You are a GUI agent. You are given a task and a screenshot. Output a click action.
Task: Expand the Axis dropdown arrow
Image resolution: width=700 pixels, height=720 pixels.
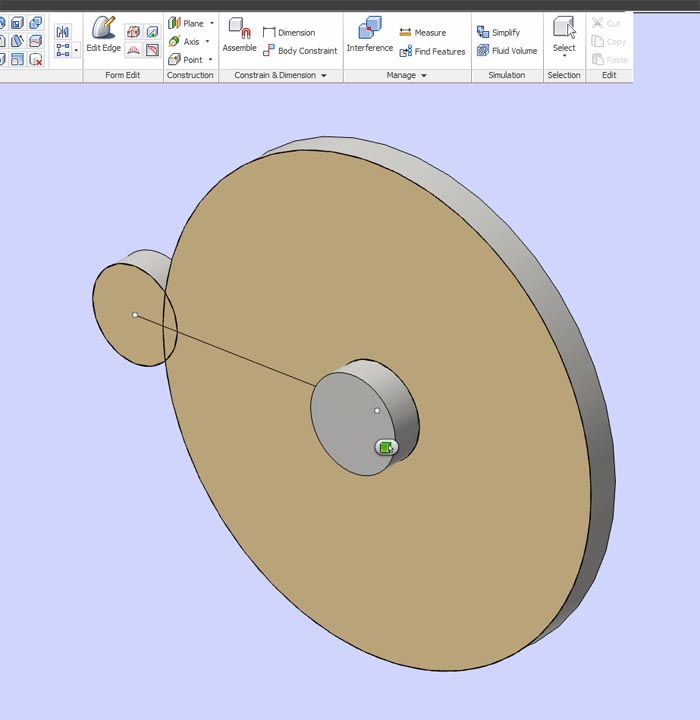pyautogui.click(x=207, y=41)
